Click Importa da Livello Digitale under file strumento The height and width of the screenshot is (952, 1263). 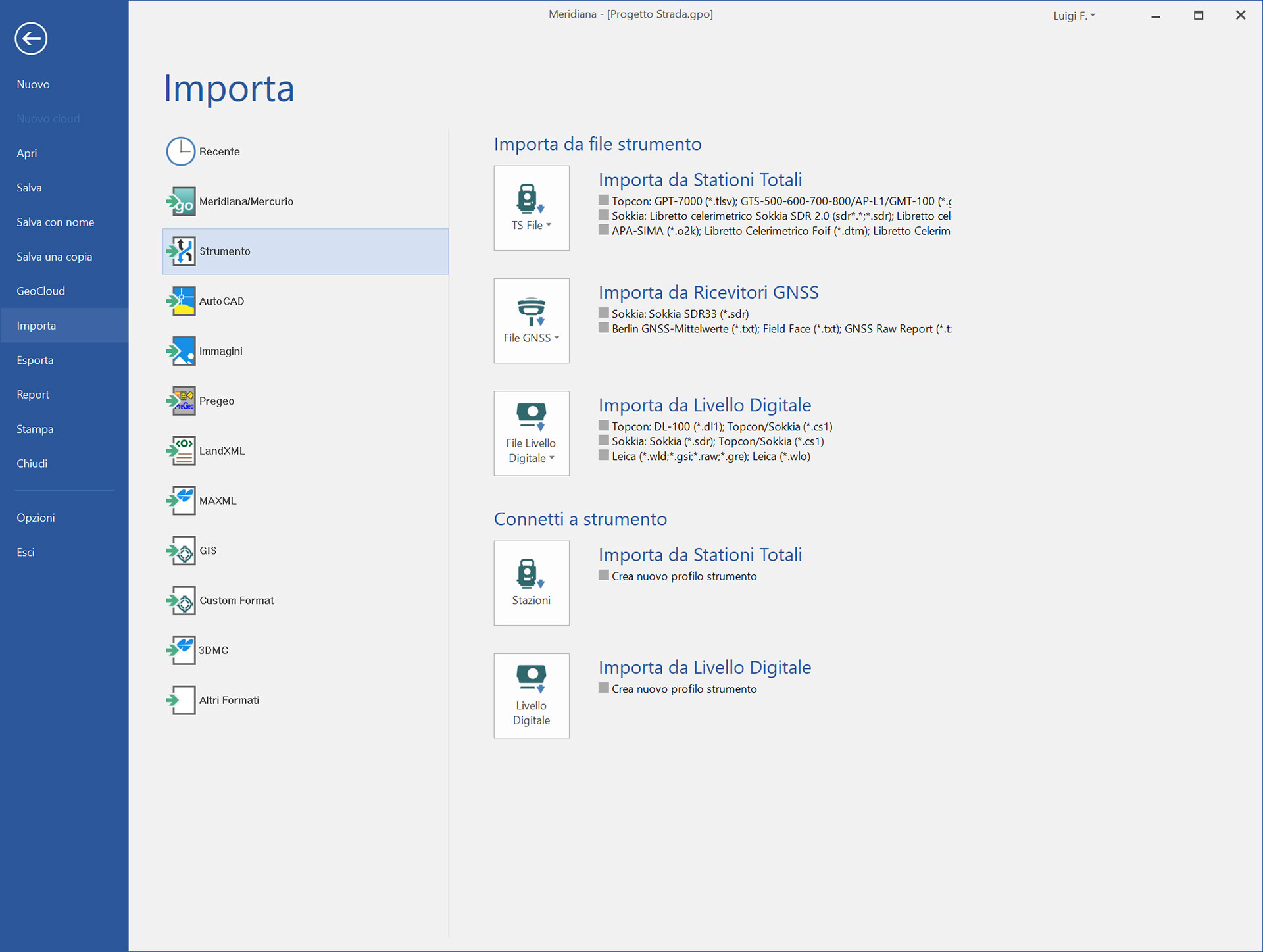point(705,405)
